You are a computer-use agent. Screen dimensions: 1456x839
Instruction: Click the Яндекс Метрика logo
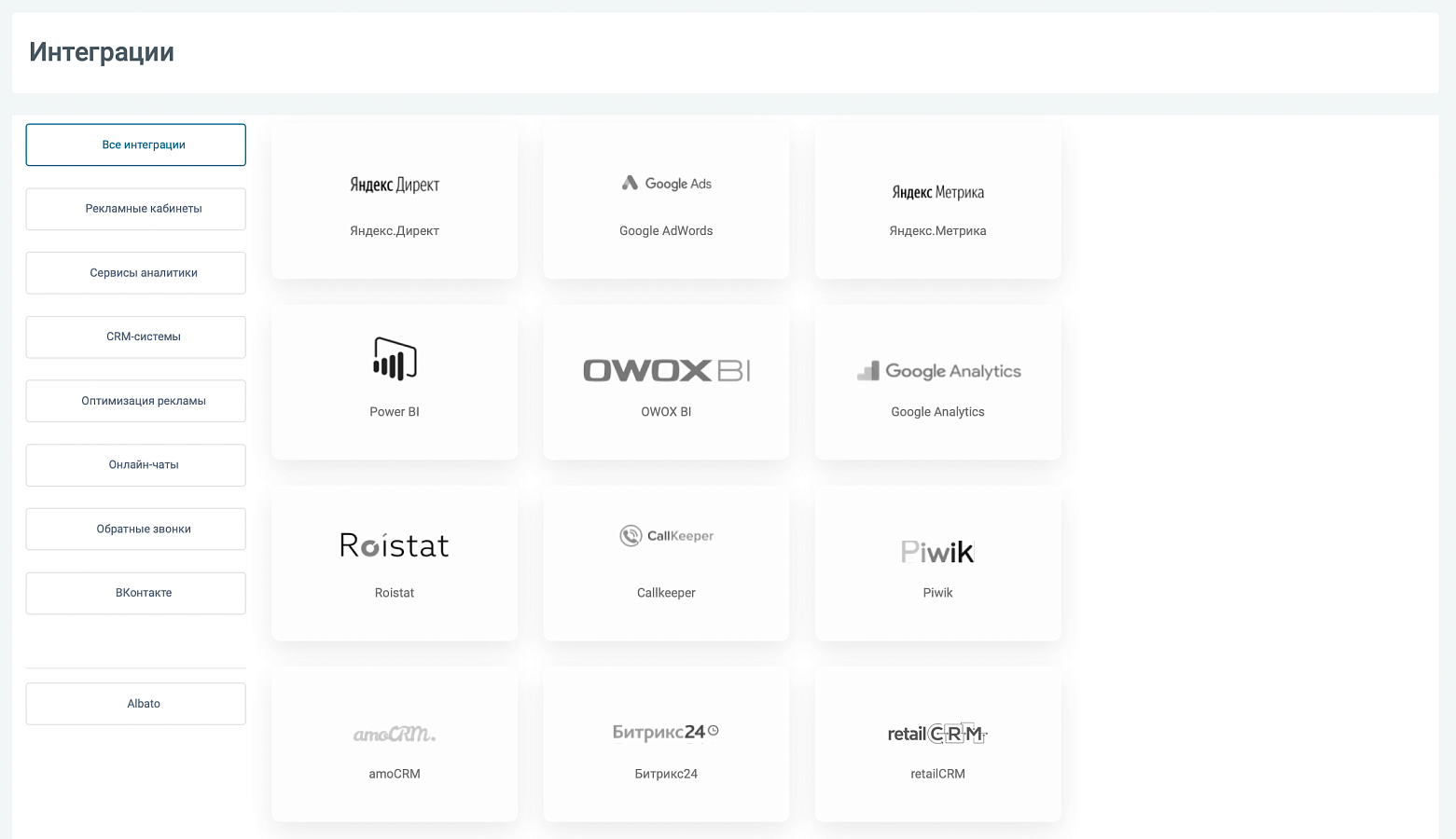tap(937, 192)
